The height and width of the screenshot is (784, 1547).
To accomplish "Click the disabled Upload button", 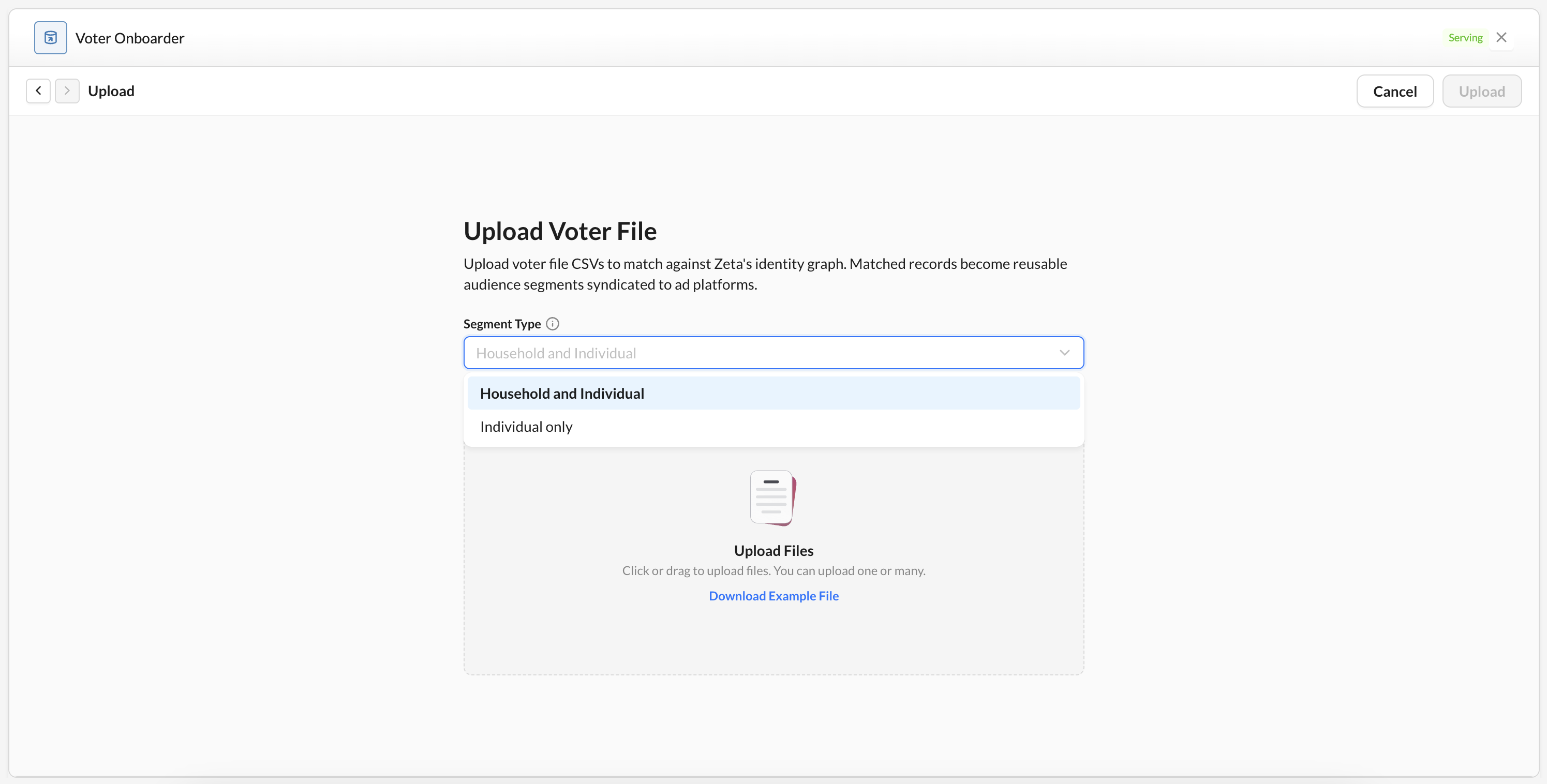I will (x=1481, y=91).
